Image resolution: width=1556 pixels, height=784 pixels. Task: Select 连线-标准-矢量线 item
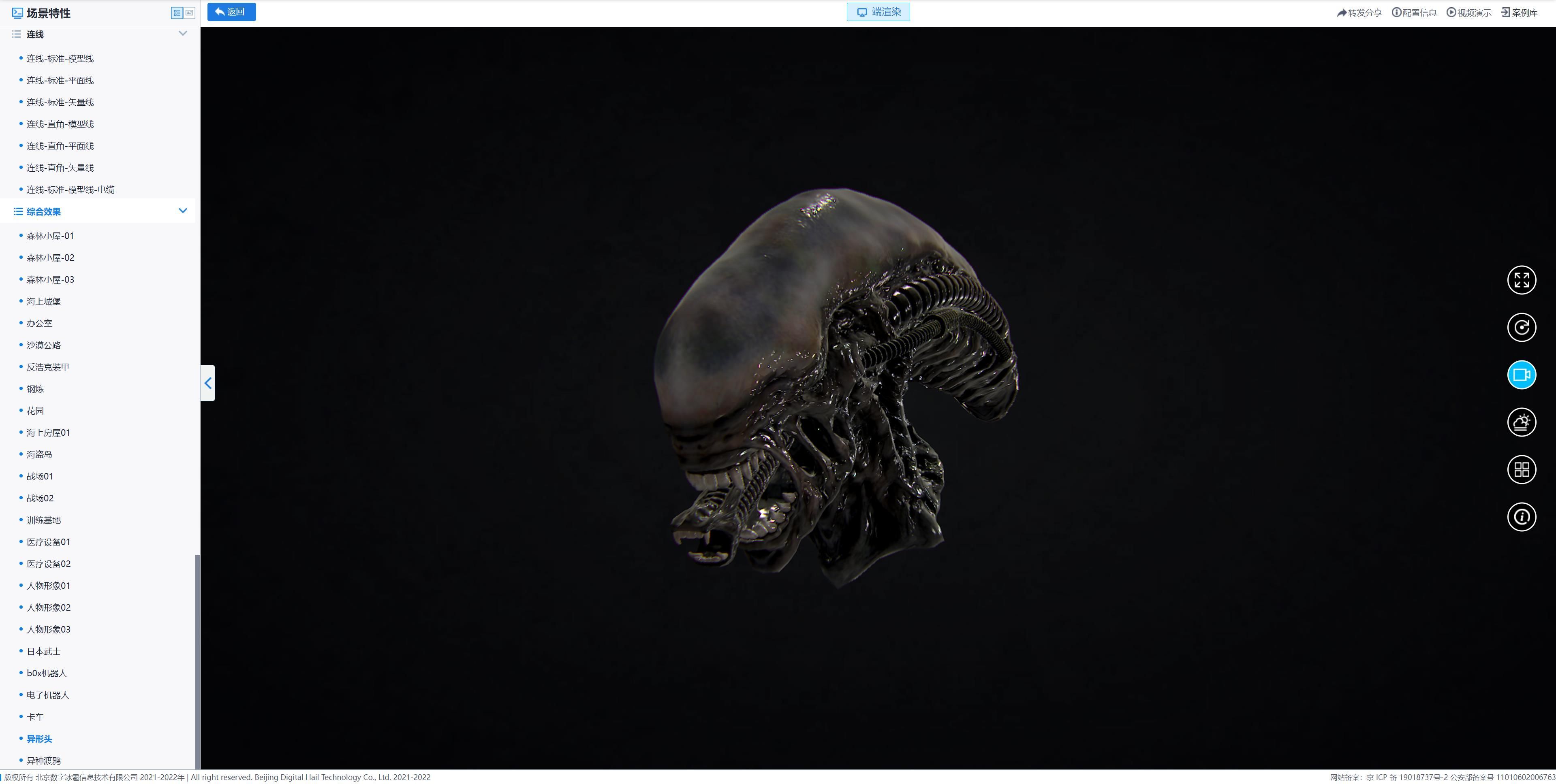(60, 102)
